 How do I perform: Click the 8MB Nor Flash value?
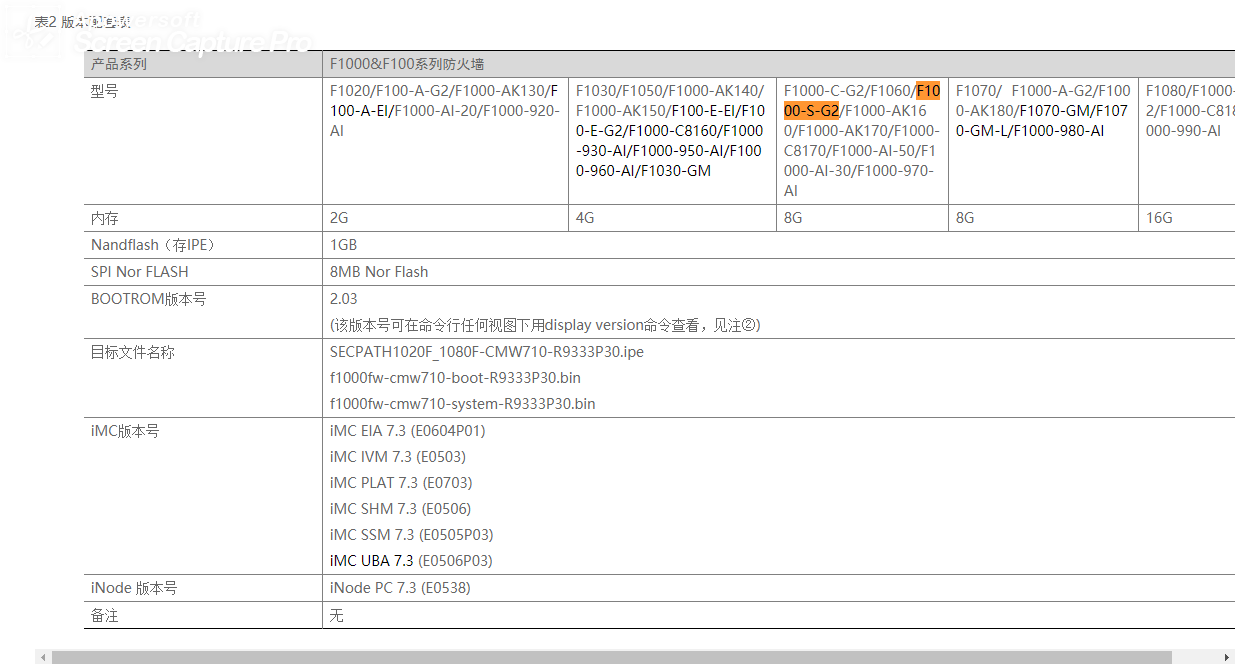point(379,272)
